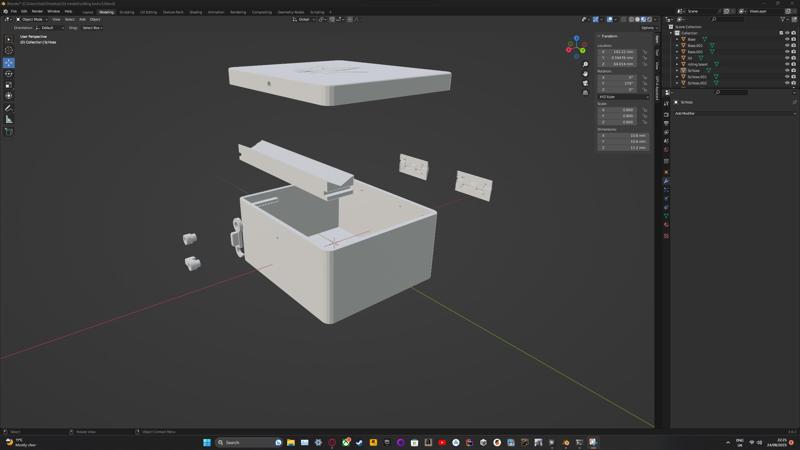Open the Modifiers wrench properties tab
Image resolution: width=800 pixels, height=450 pixels.
pos(666,181)
